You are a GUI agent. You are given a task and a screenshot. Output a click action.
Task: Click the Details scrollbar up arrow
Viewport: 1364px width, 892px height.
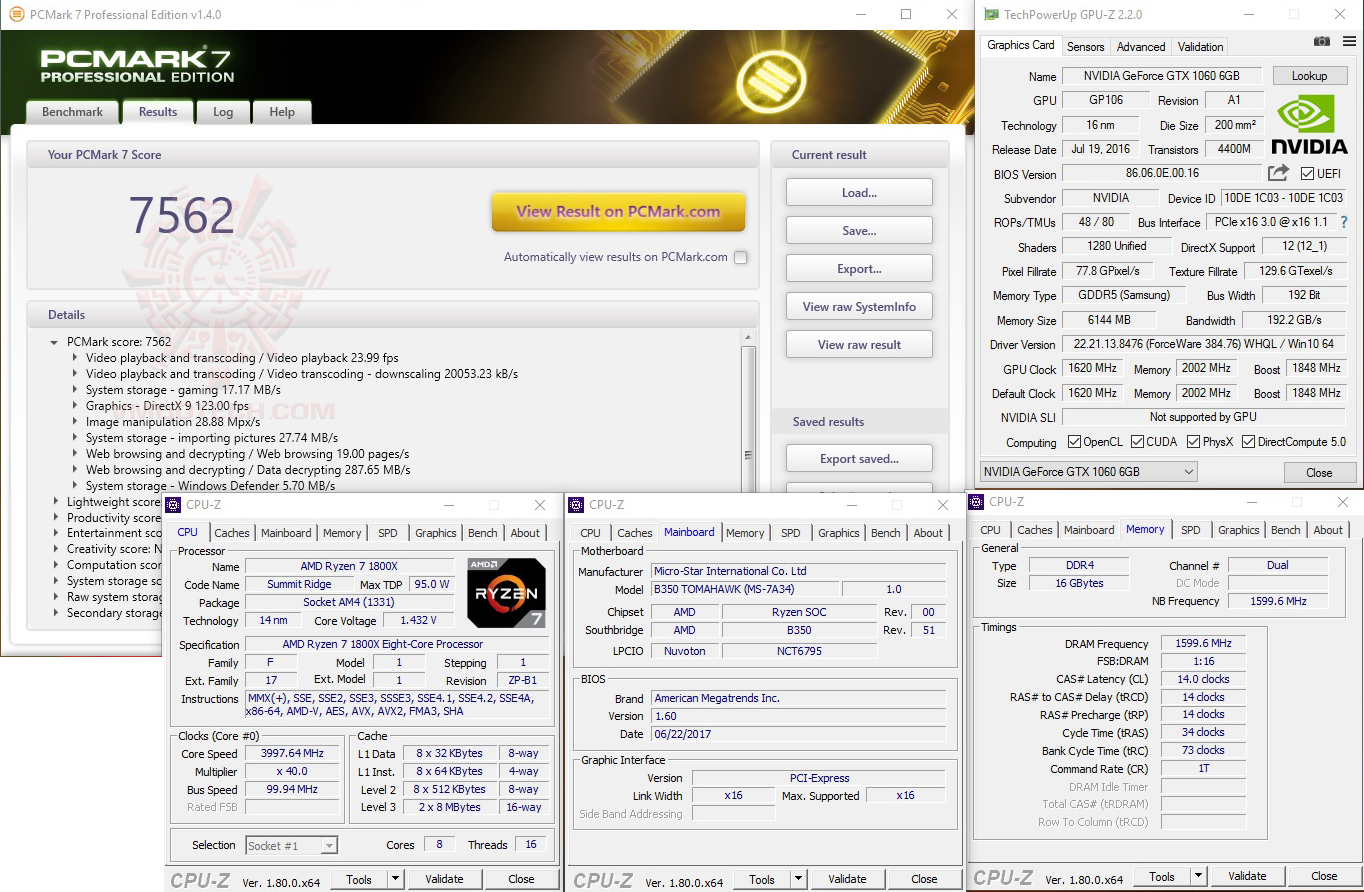click(x=749, y=340)
